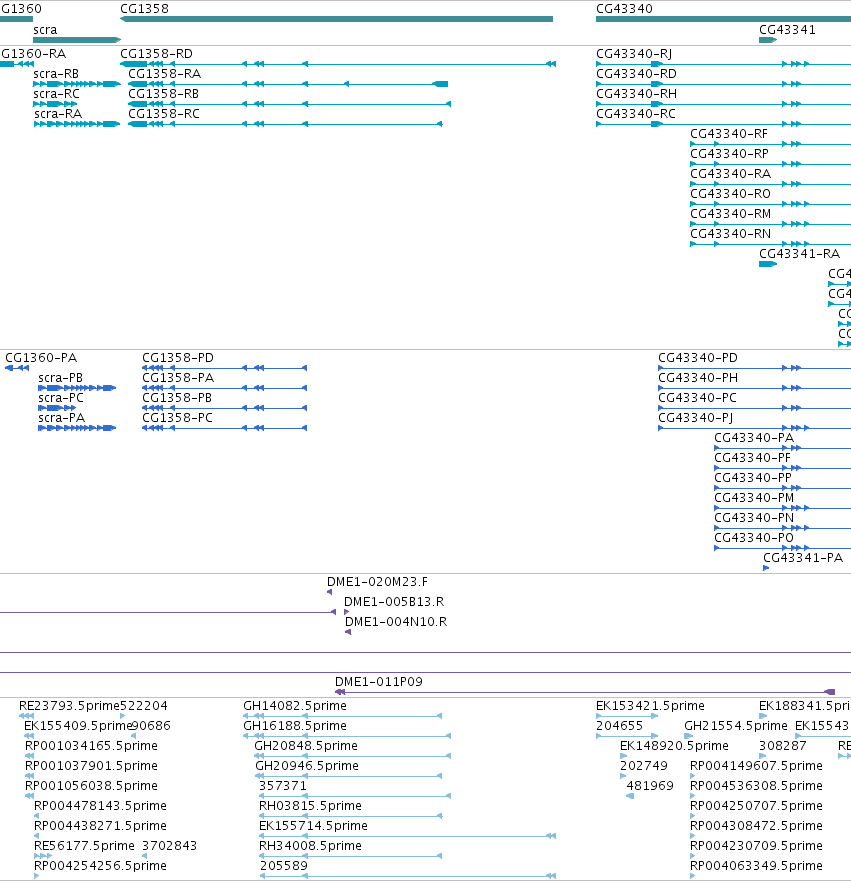
Task: Click EST EK155714.5prime
Action: pyautogui.click(x=313, y=826)
